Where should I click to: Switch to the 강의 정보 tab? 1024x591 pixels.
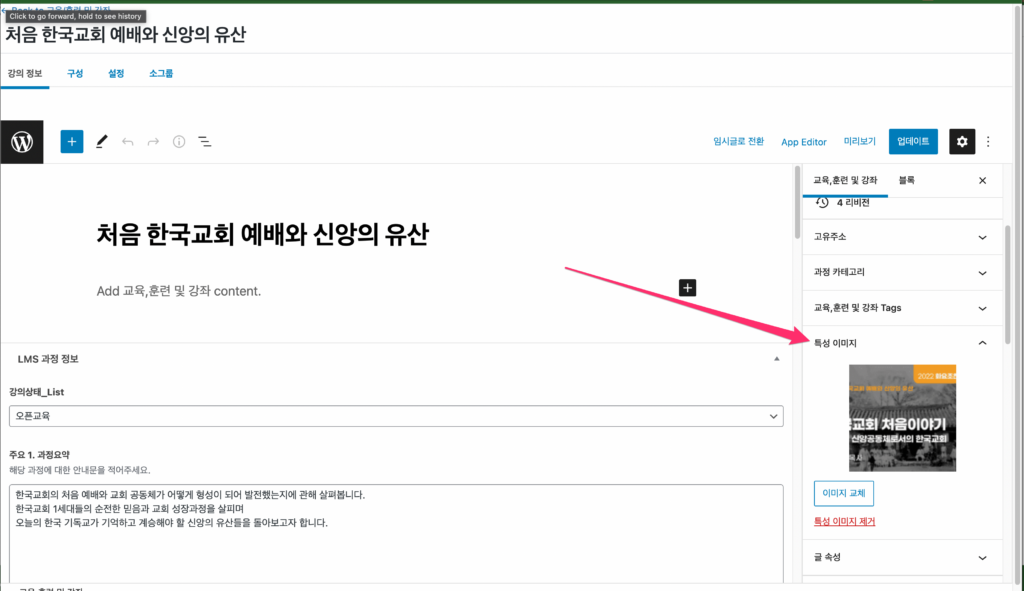[x=25, y=73]
